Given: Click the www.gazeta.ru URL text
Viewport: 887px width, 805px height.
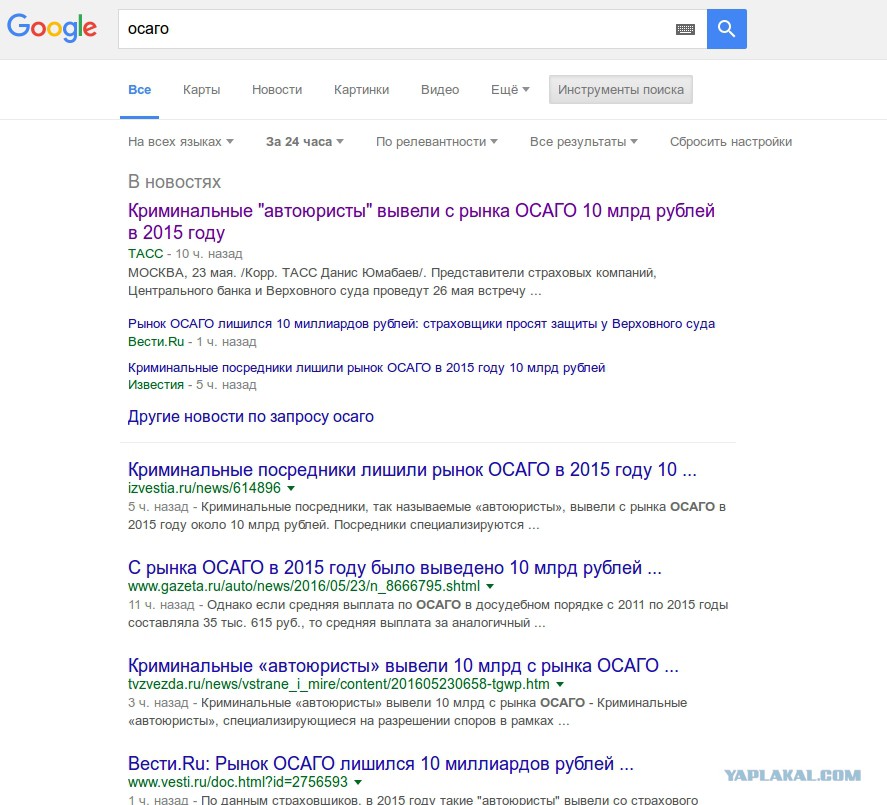Looking at the screenshot, I should [x=304, y=586].
